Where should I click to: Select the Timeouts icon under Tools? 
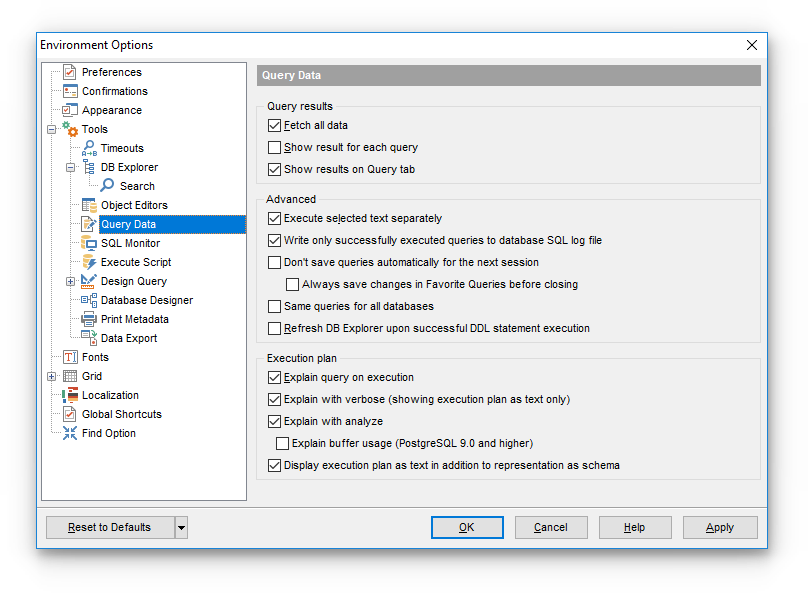(x=89, y=148)
